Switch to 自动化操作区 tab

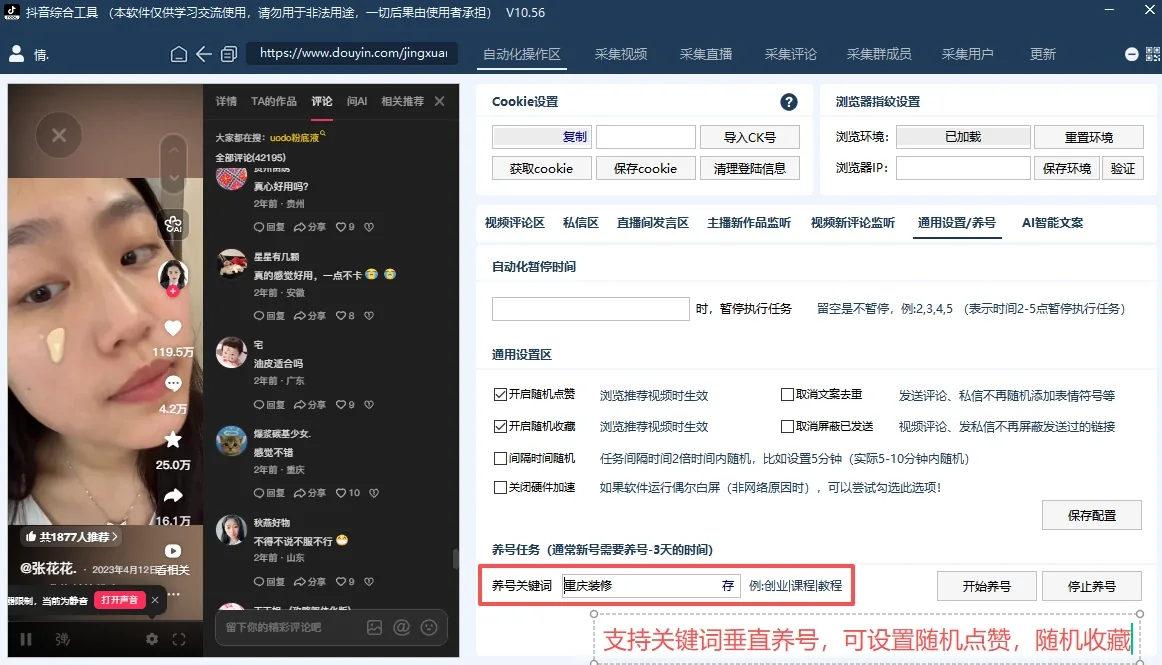[x=522, y=54]
